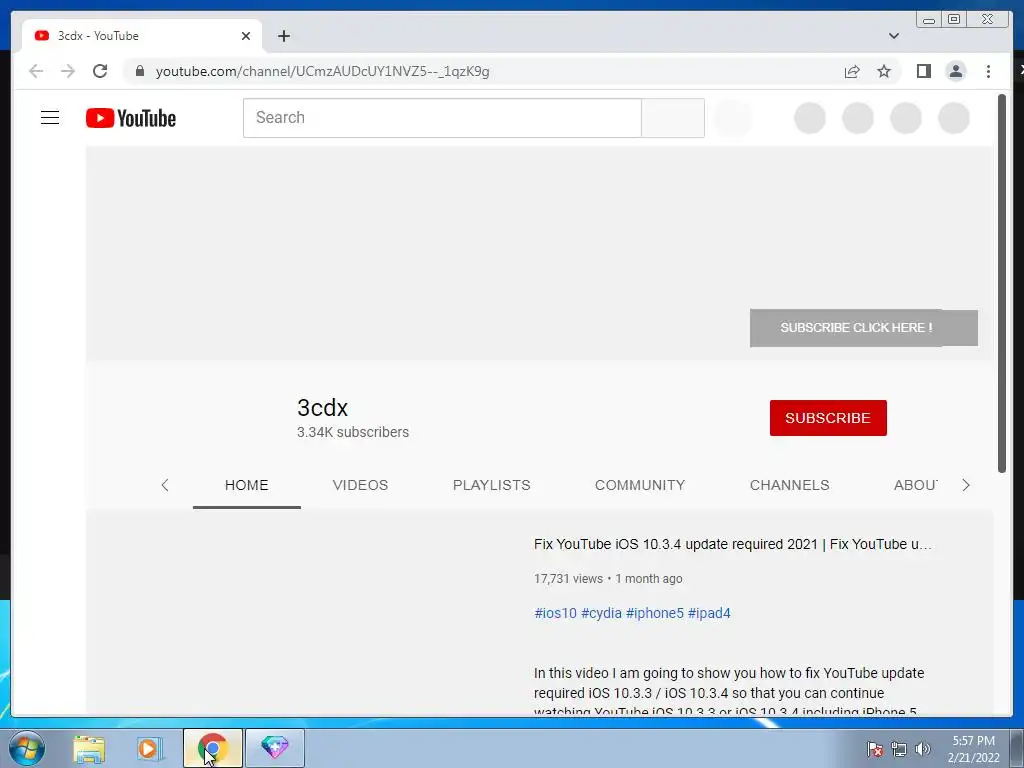The image size is (1024, 768).
Task: Switch to the PLAYLISTS tab
Action: tap(492, 485)
